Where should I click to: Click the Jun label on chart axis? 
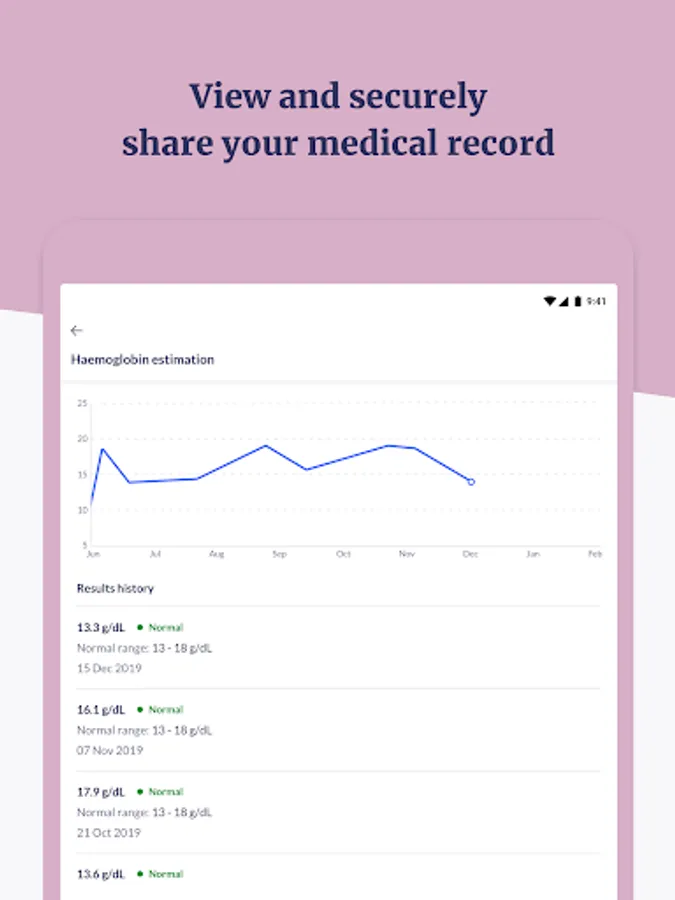pyautogui.click(x=93, y=553)
